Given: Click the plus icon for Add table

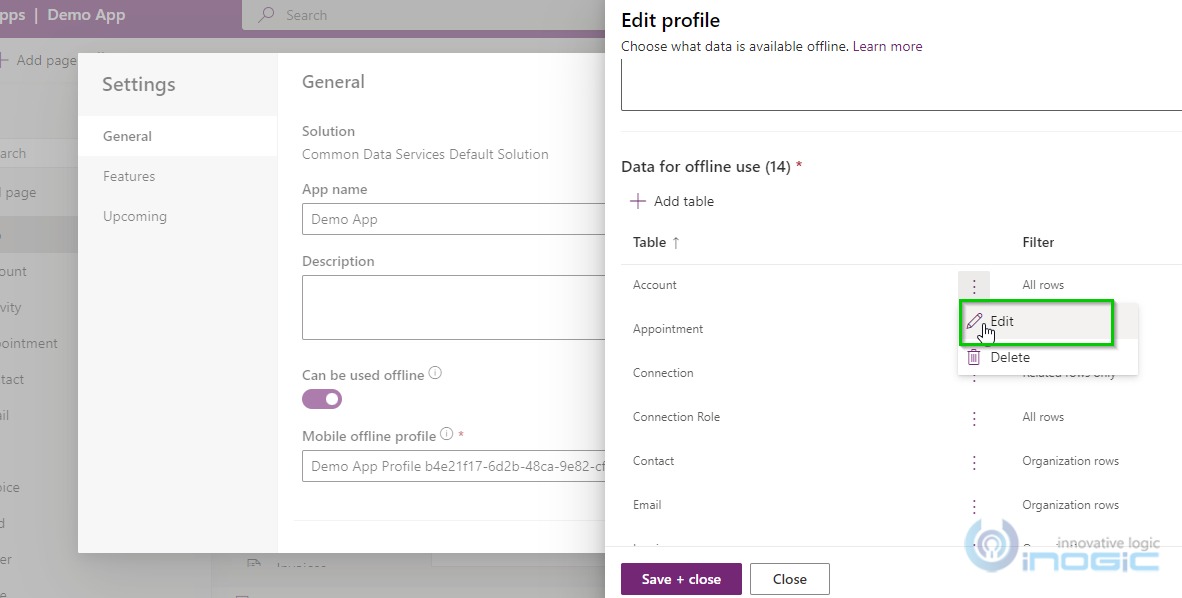Looking at the screenshot, I should 637,201.
